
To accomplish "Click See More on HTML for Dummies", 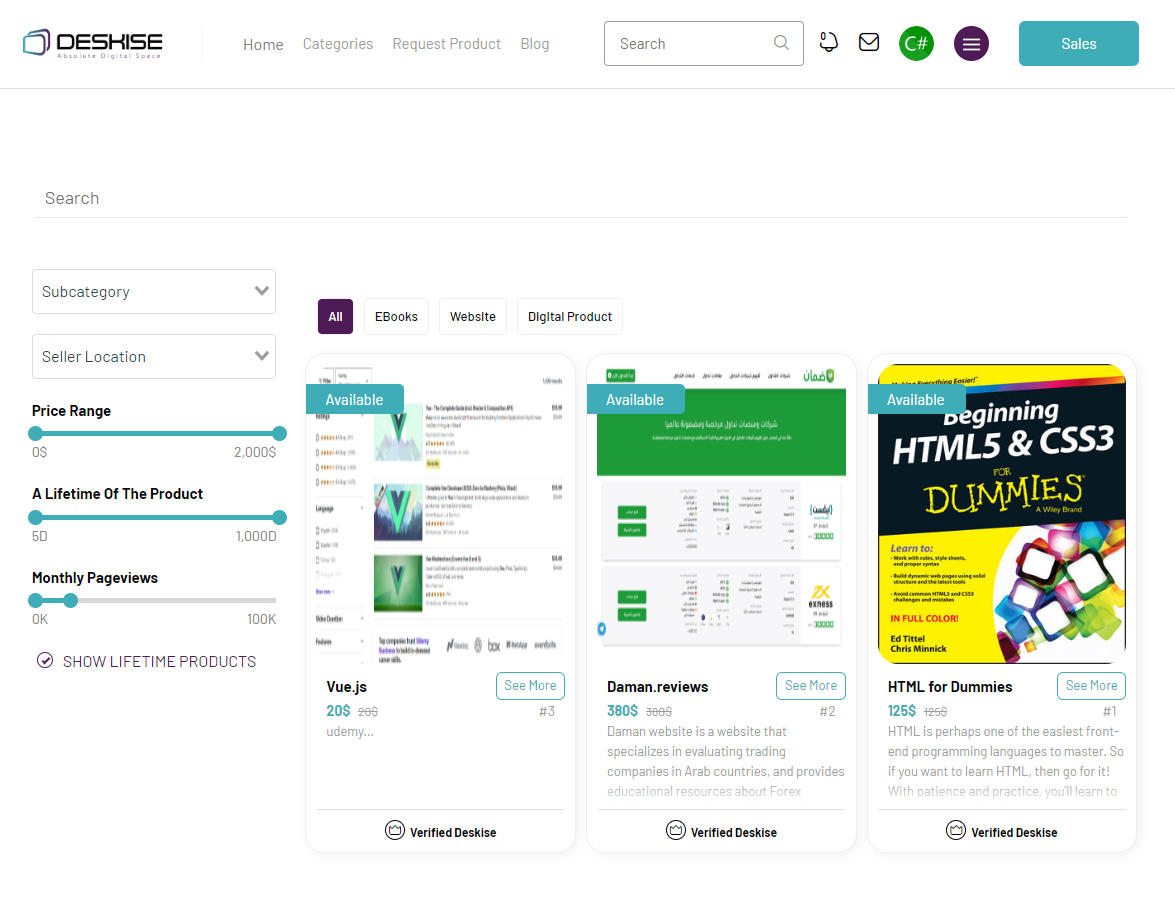I will 1091,686.
